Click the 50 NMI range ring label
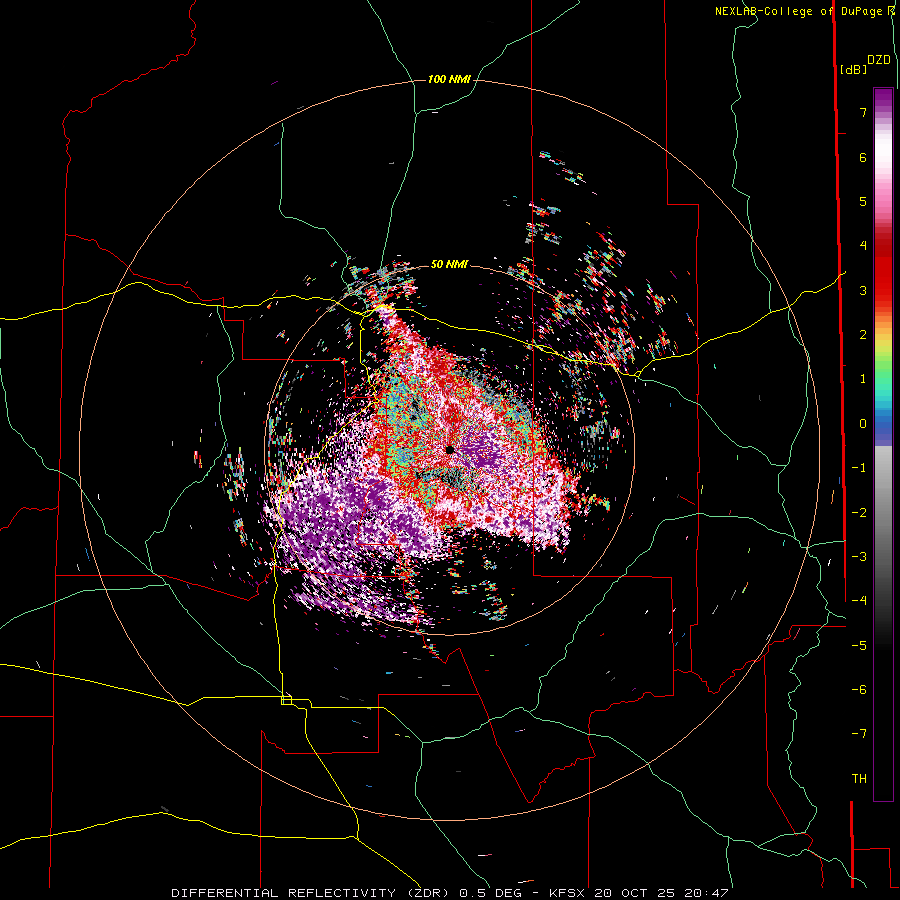900x900 pixels. point(449,264)
